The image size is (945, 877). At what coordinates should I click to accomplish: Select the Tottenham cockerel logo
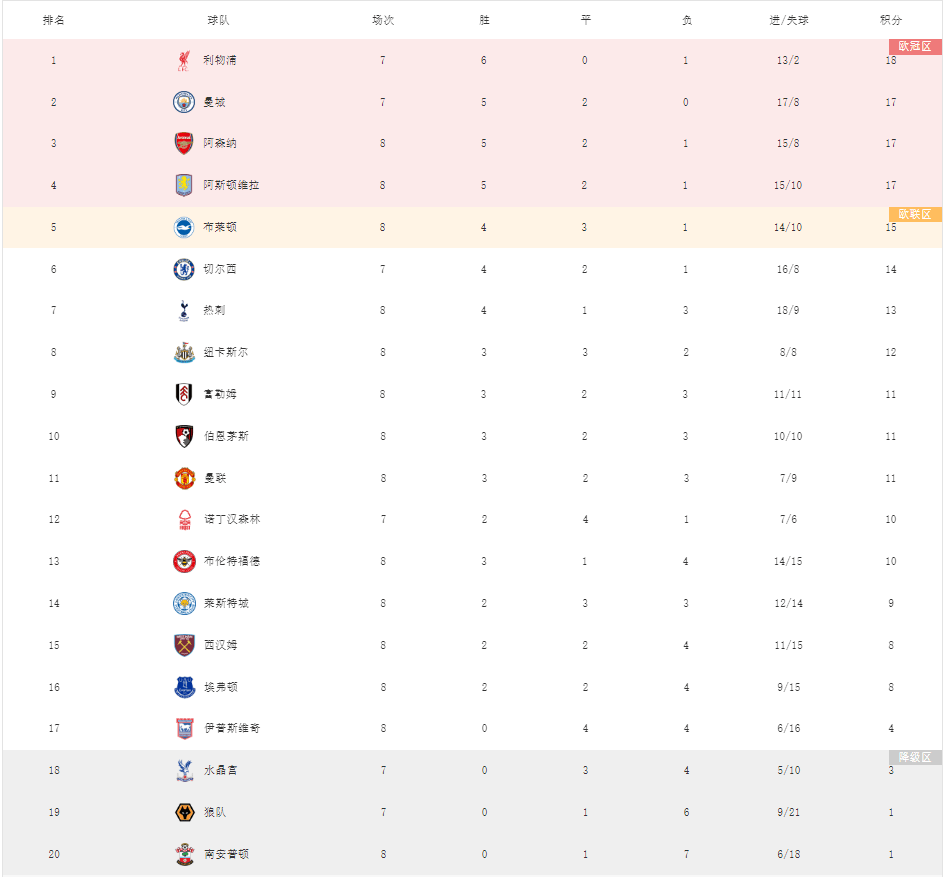click(184, 310)
